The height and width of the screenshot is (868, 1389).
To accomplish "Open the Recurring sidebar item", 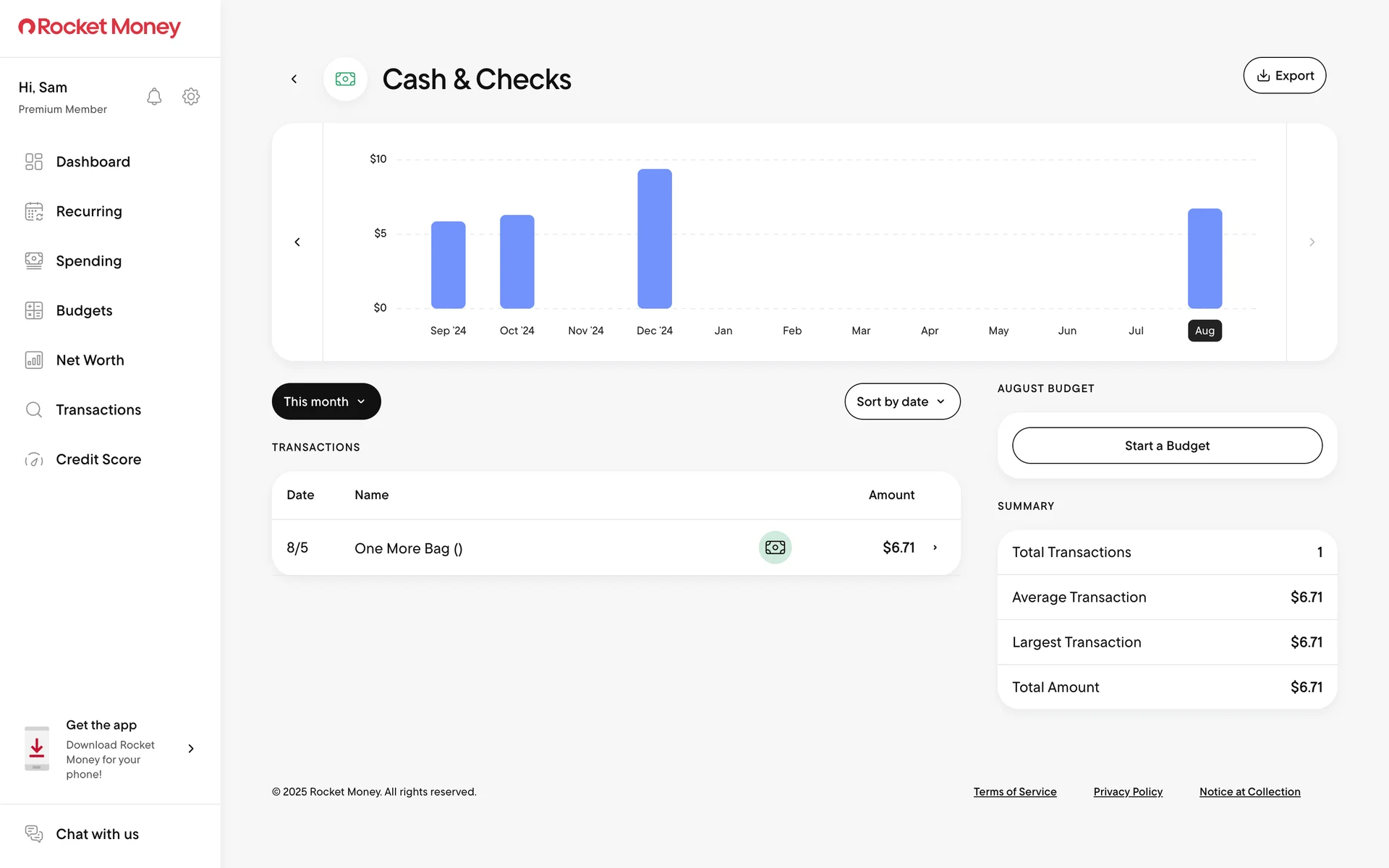I will (88, 211).
